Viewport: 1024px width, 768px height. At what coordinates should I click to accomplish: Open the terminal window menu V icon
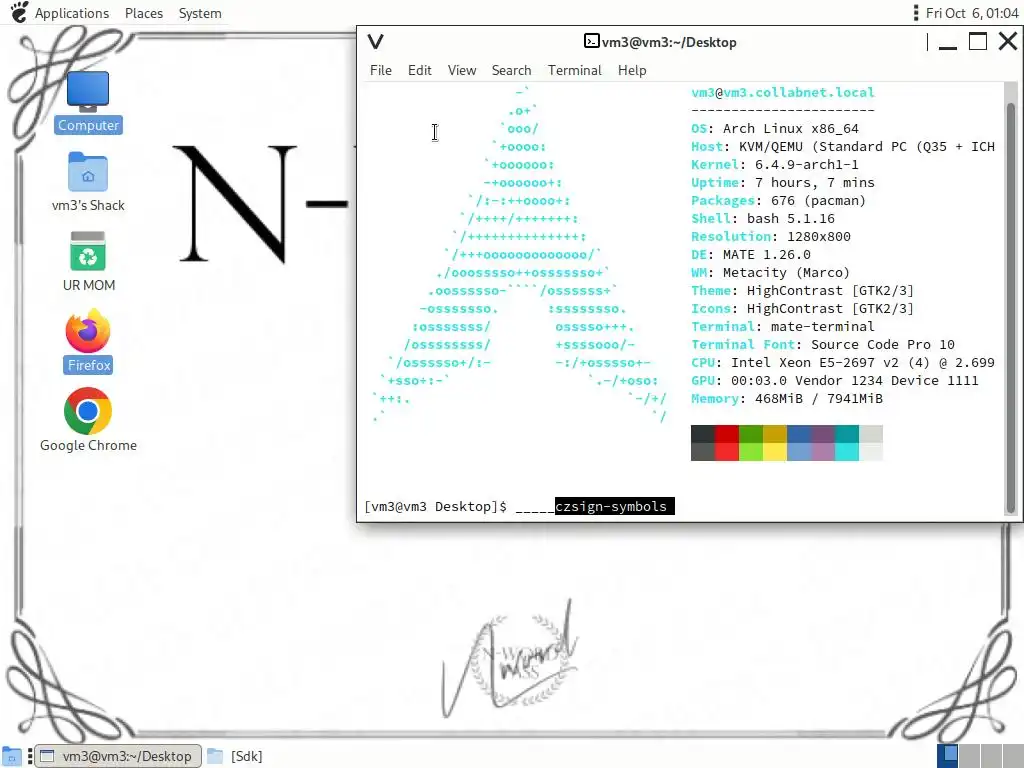(376, 42)
